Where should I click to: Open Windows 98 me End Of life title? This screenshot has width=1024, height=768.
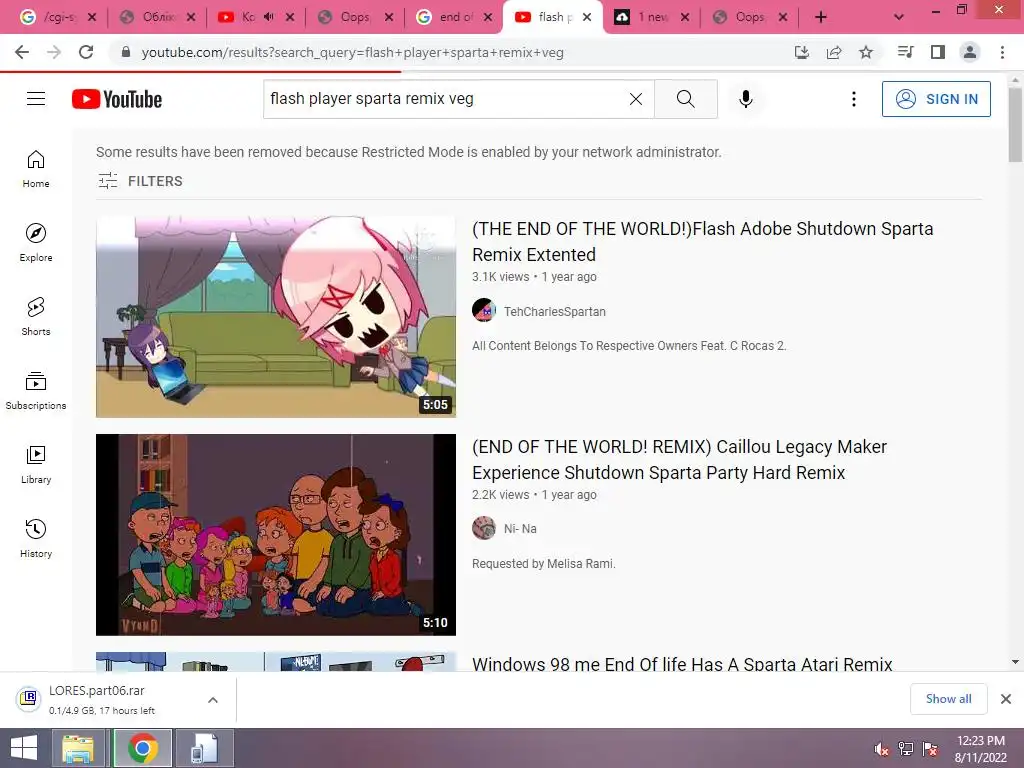682,664
